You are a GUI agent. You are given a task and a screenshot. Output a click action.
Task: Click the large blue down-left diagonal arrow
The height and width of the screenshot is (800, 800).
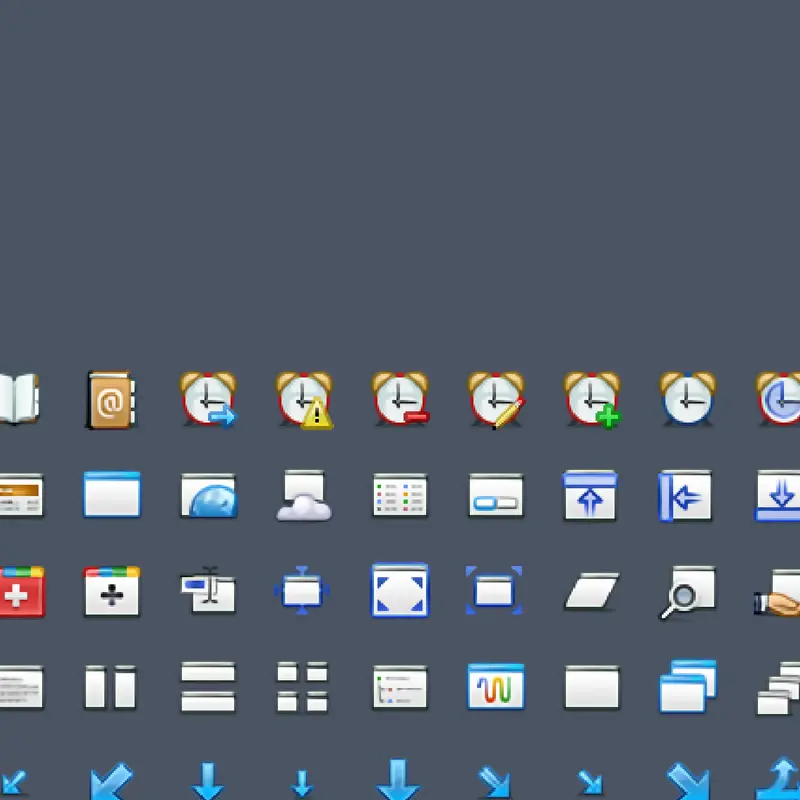pyautogui.click(x=112, y=781)
